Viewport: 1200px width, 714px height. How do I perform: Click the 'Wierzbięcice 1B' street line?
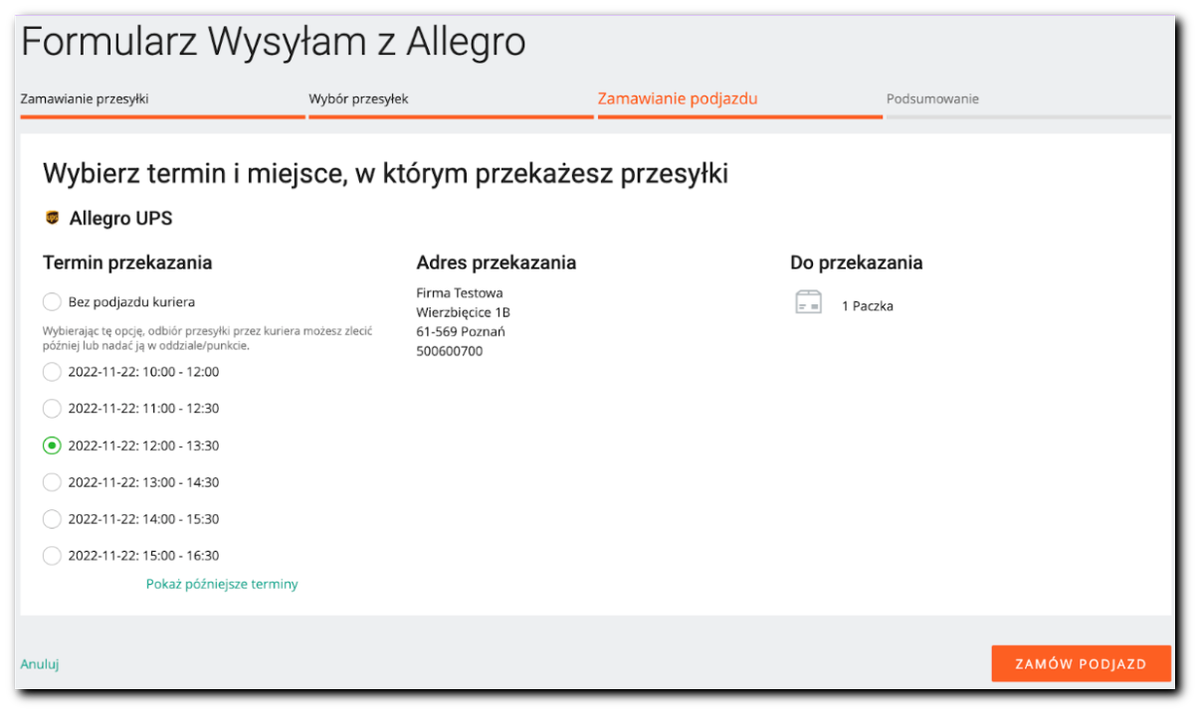click(463, 312)
